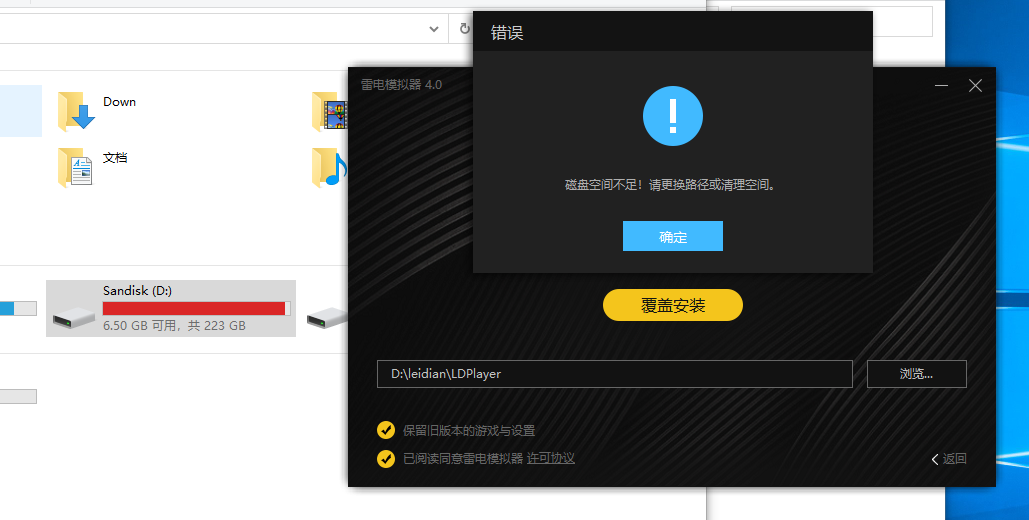Refresh the Explorer address bar
This screenshot has width=1029, height=520.
pyautogui.click(x=465, y=29)
